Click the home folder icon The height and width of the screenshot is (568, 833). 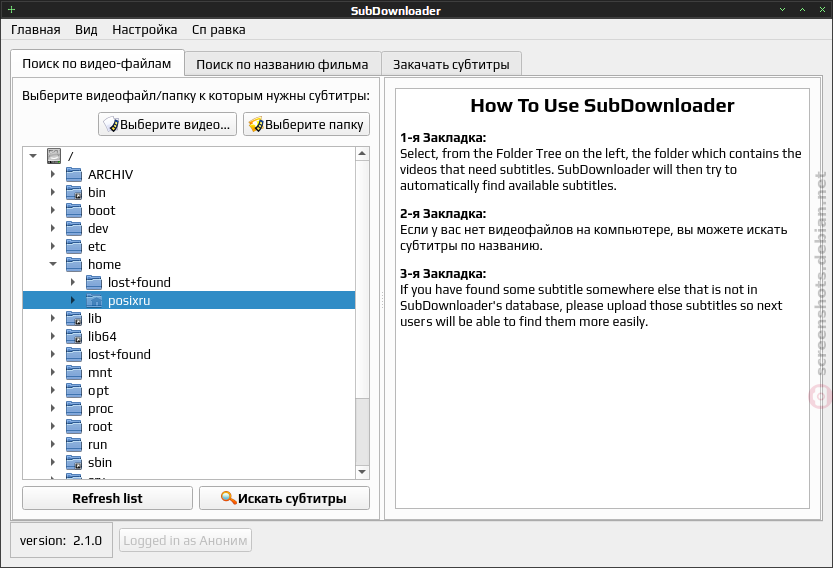(x=74, y=264)
